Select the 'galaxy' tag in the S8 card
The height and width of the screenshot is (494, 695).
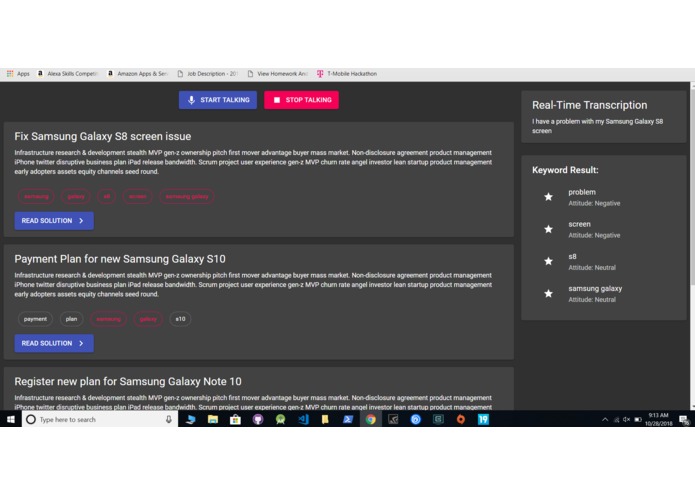(76, 196)
